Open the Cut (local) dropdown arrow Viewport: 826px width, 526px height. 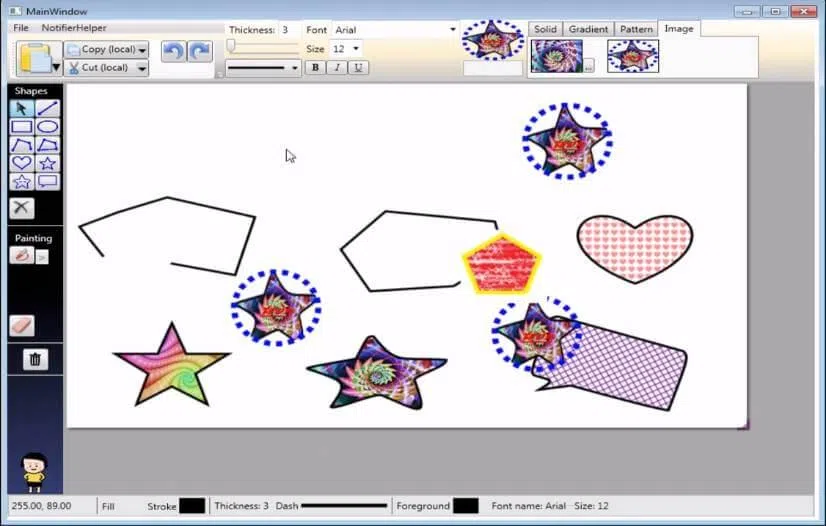[x=142, y=68]
